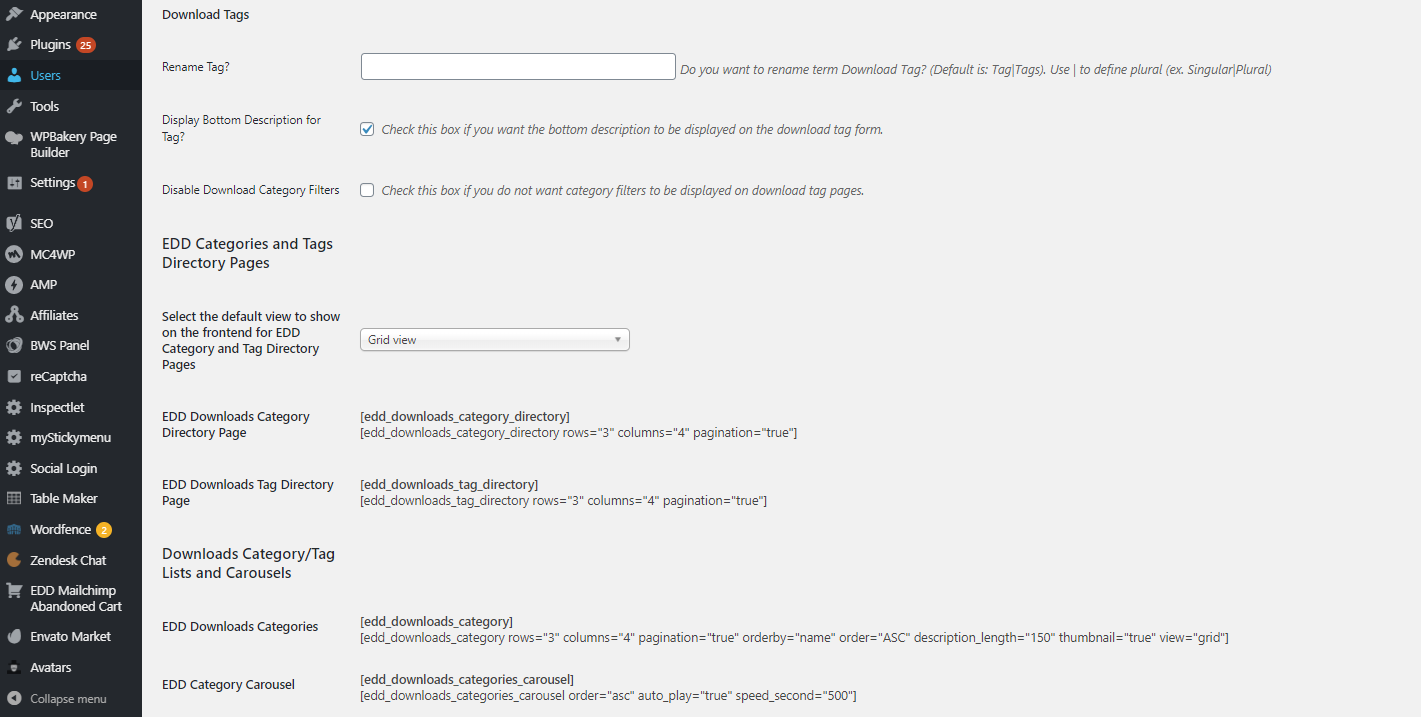
Task: Open WPBakery Page Builder link
Action: [x=71, y=145]
